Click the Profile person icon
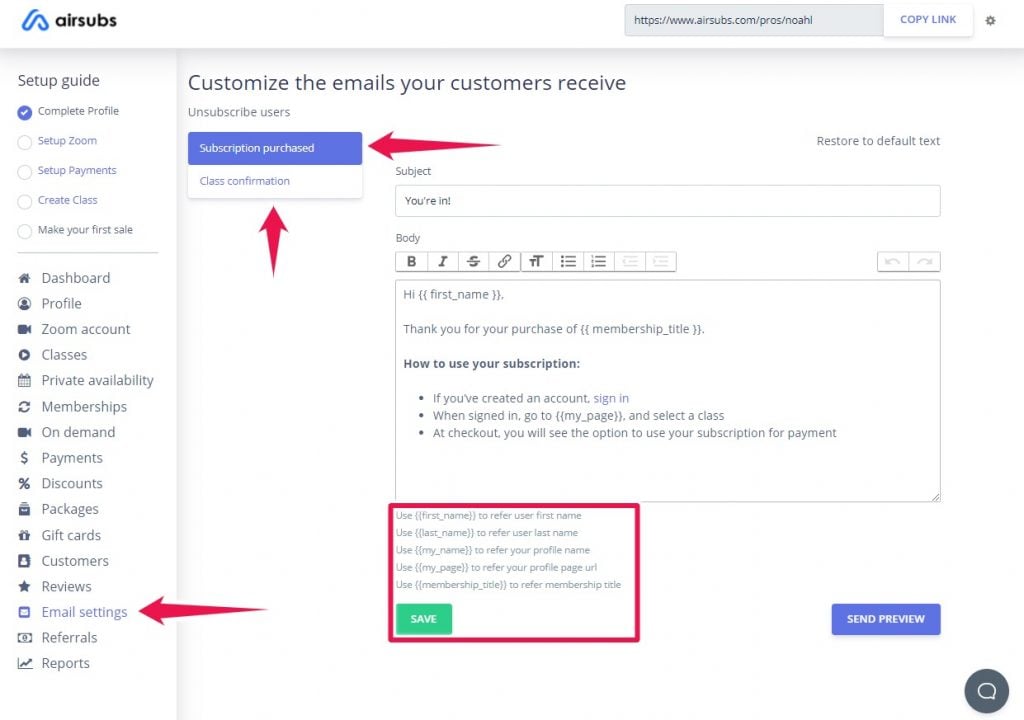The height and width of the screenshot is (720, 1024). [24, 304]
